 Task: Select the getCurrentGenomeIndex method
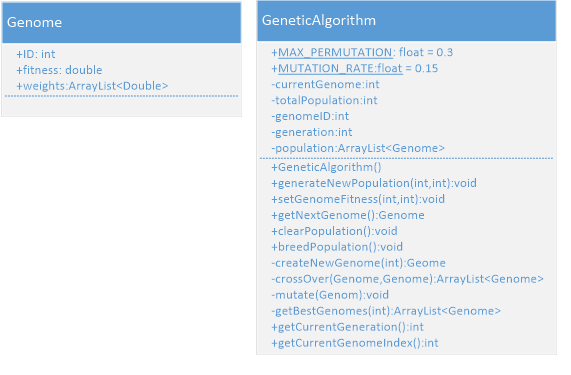click(355, 343)
